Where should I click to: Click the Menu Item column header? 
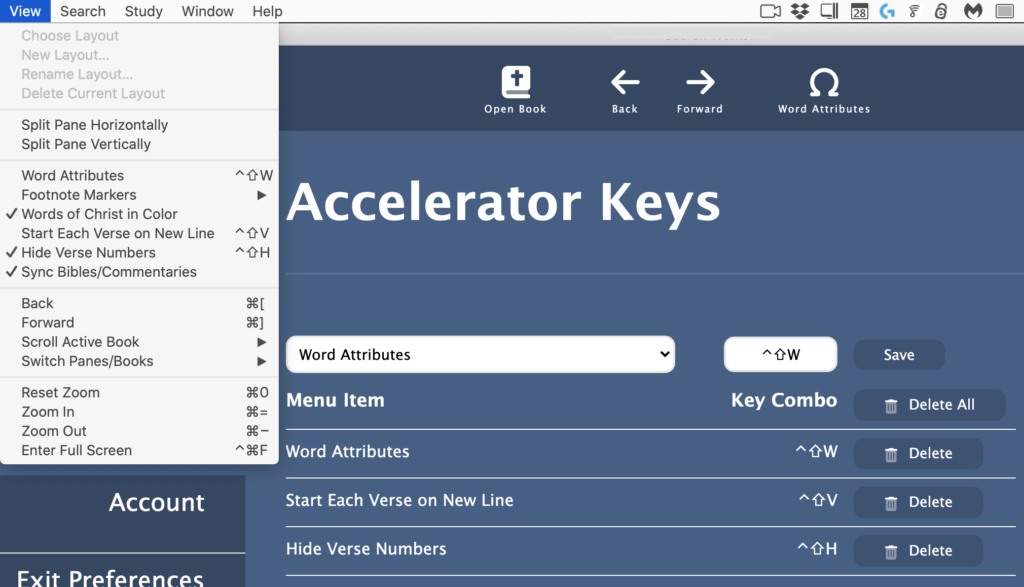point(335,400)
